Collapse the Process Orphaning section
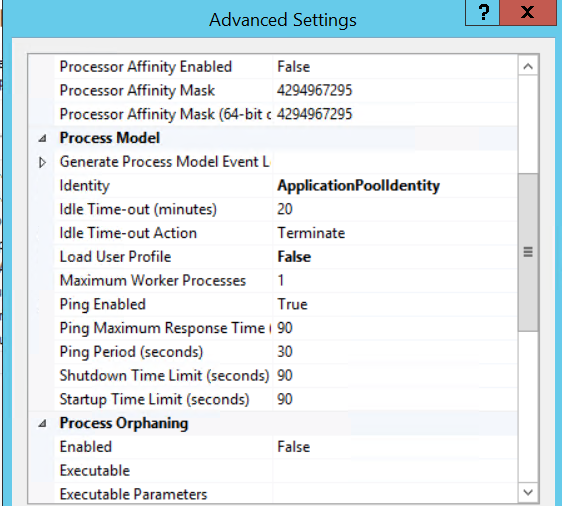Screen dimensions: 562x506 pyautogui.click(x=42, y=424)
